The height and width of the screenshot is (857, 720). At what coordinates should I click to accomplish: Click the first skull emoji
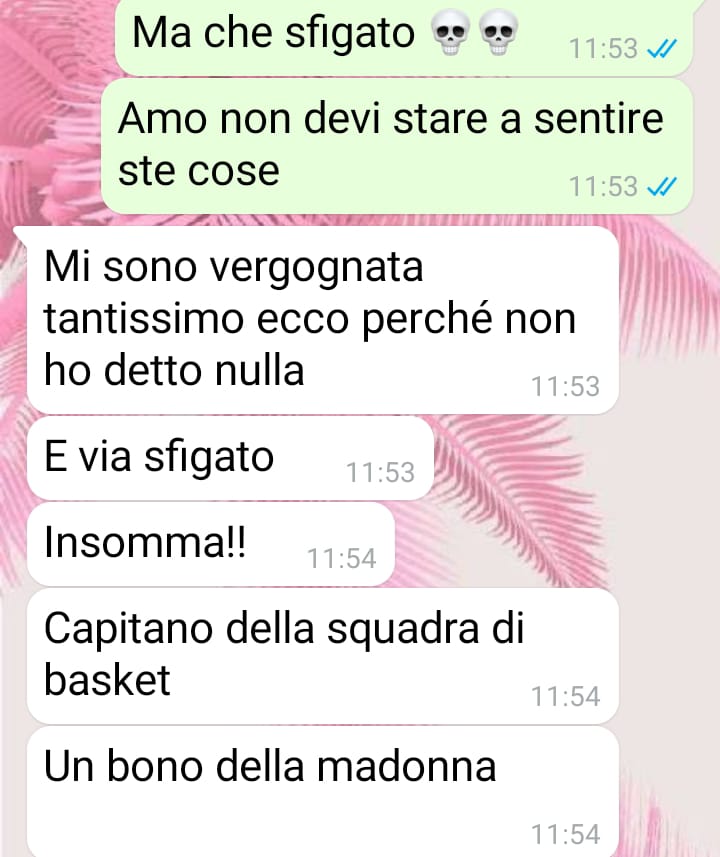(x=450, y=35)
